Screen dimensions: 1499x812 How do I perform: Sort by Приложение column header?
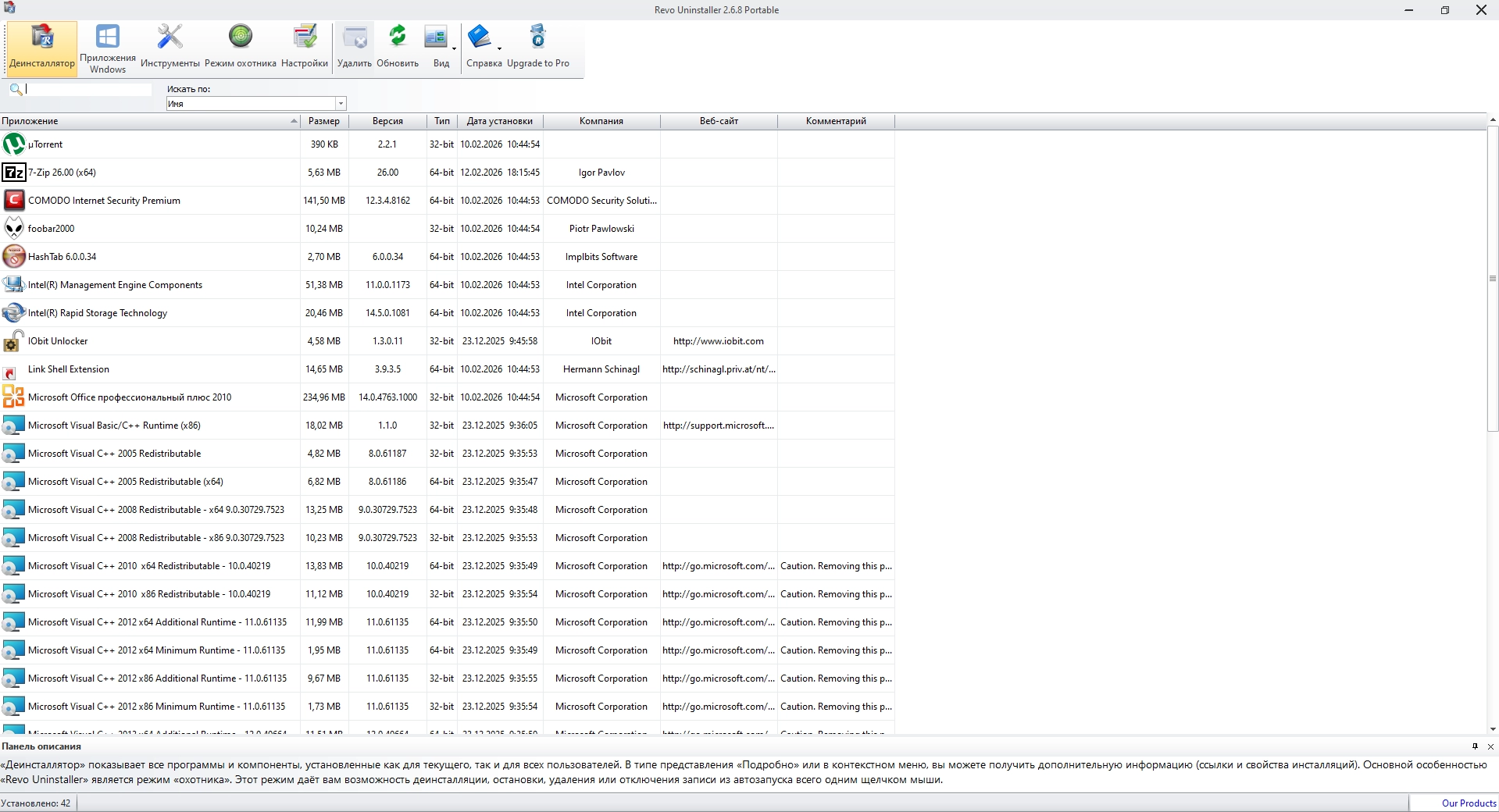tap(150, 121)
